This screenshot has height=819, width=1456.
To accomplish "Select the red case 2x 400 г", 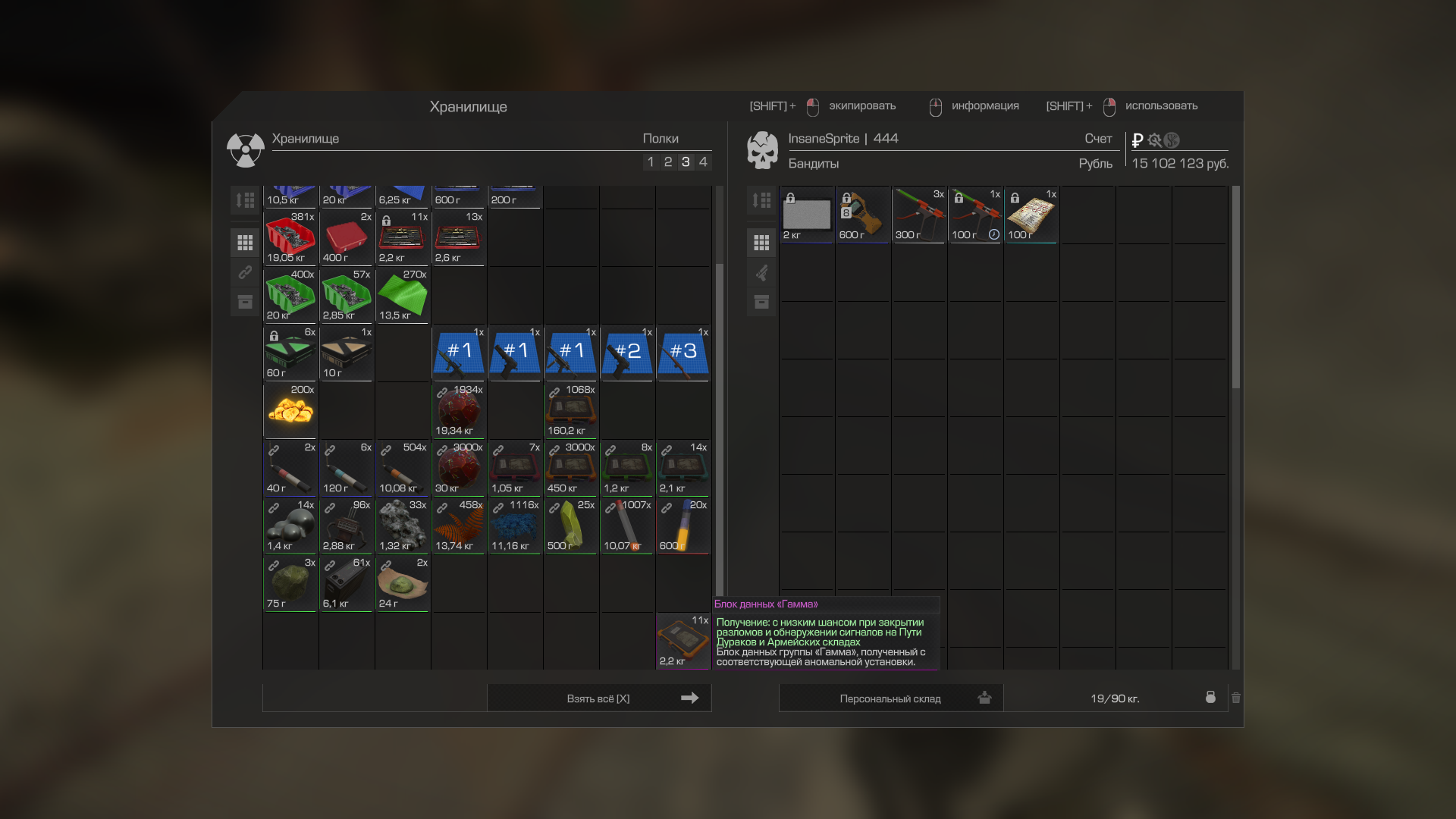I will click(x=347, y=237).
